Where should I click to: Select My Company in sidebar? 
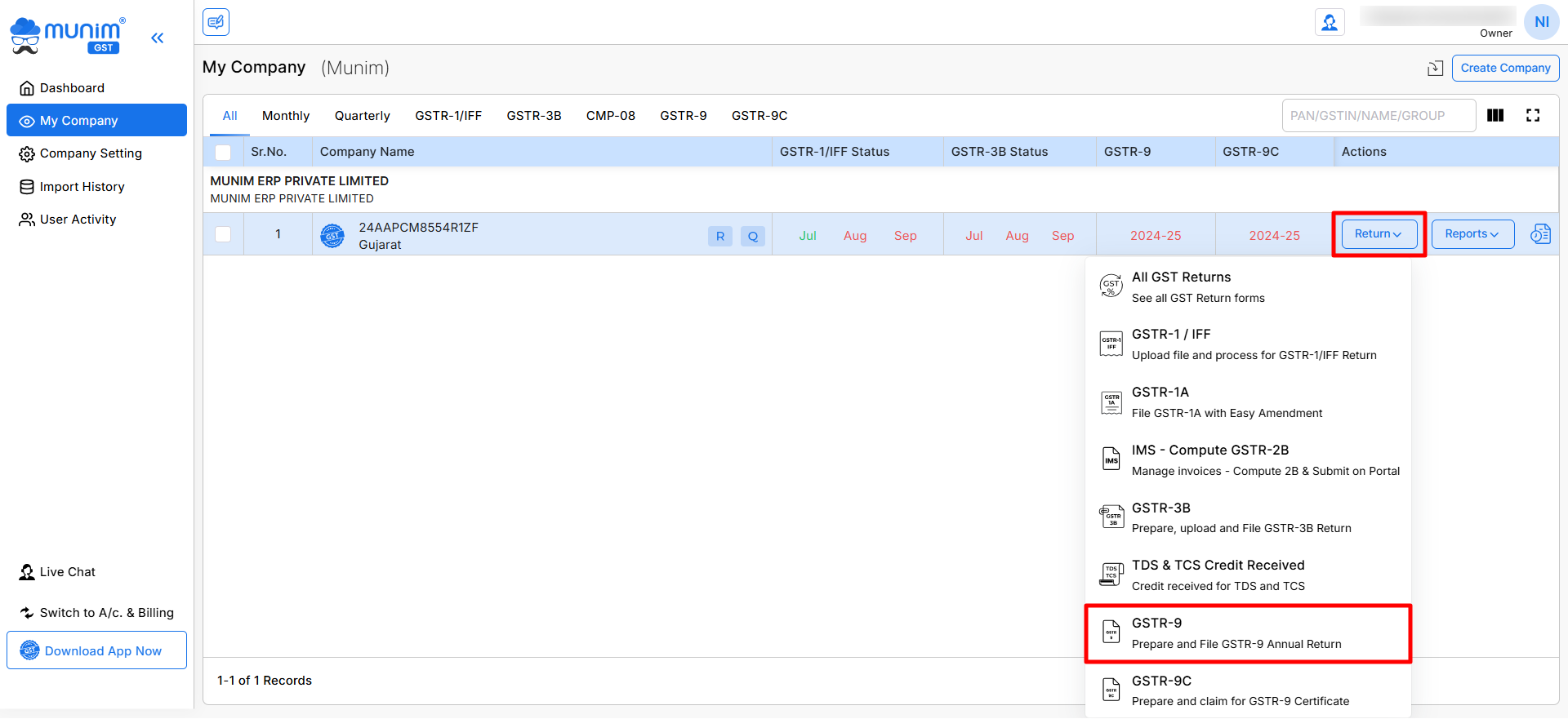[96, 121]
